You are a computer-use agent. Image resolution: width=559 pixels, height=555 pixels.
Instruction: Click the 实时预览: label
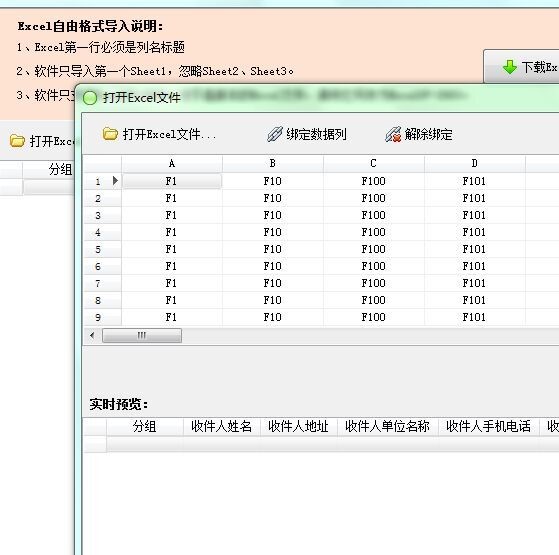point(119,405)
